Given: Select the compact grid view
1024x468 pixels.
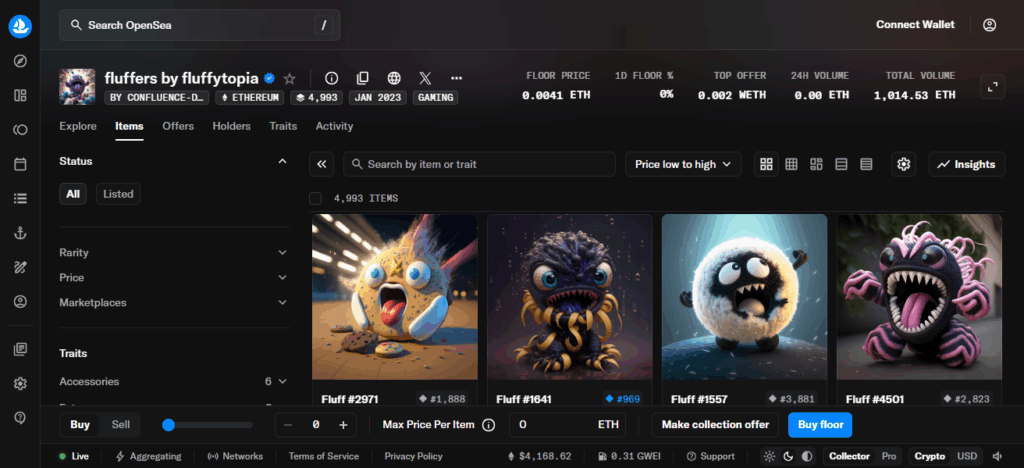Looking at the screenshot, I should point(792,164).
